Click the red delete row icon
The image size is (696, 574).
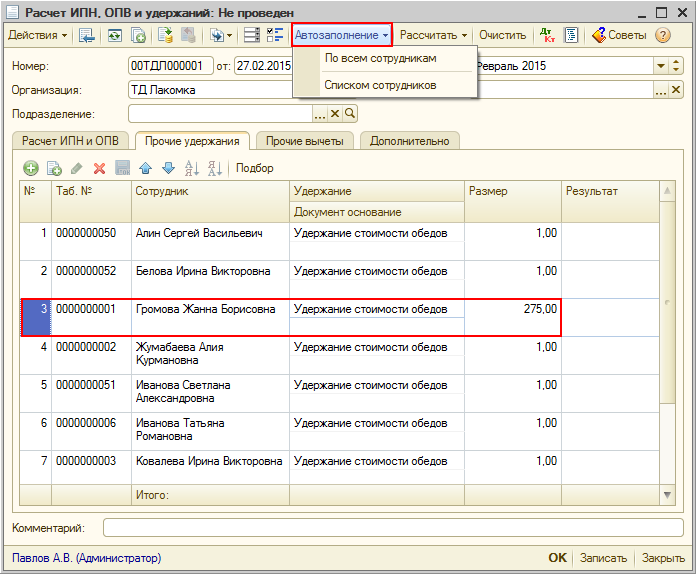tap(99, 168)
